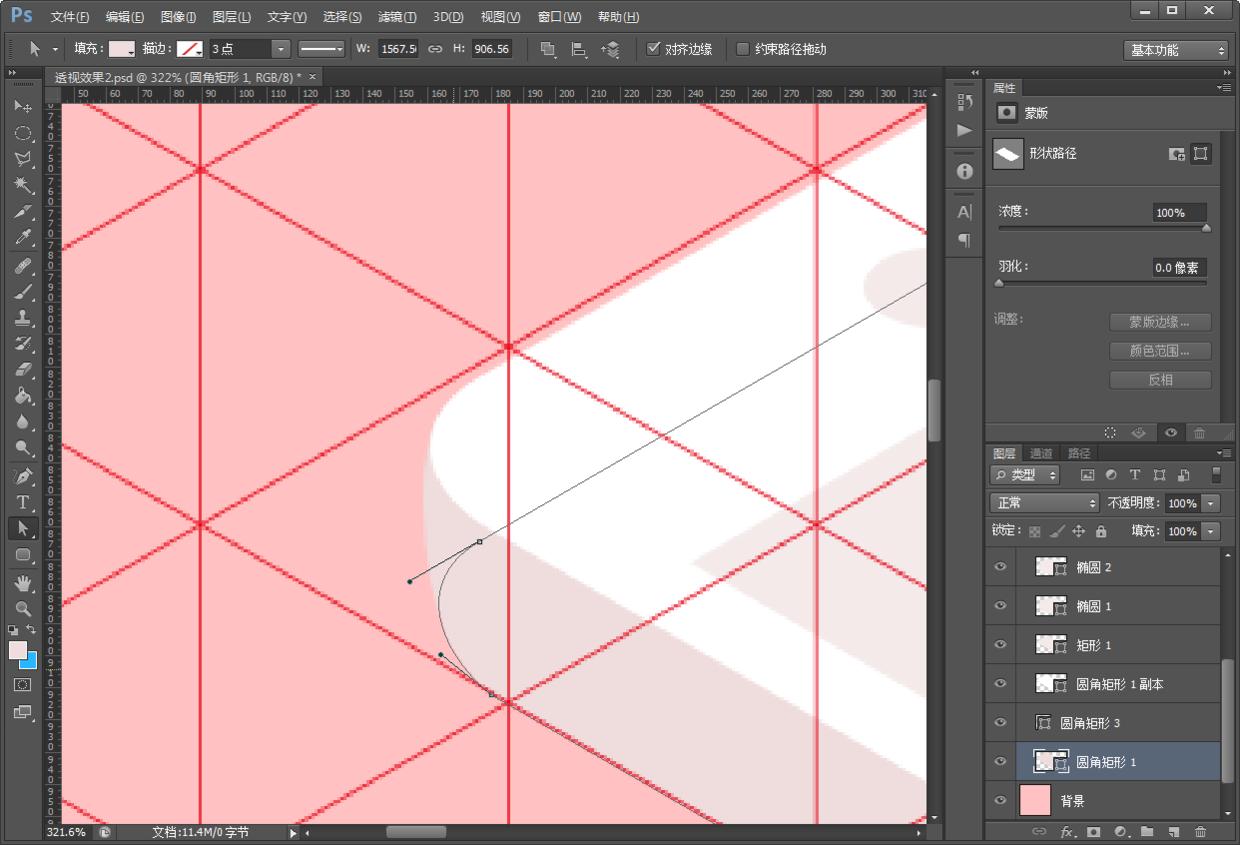Hide the 背景 layer

pos(1000,801)
